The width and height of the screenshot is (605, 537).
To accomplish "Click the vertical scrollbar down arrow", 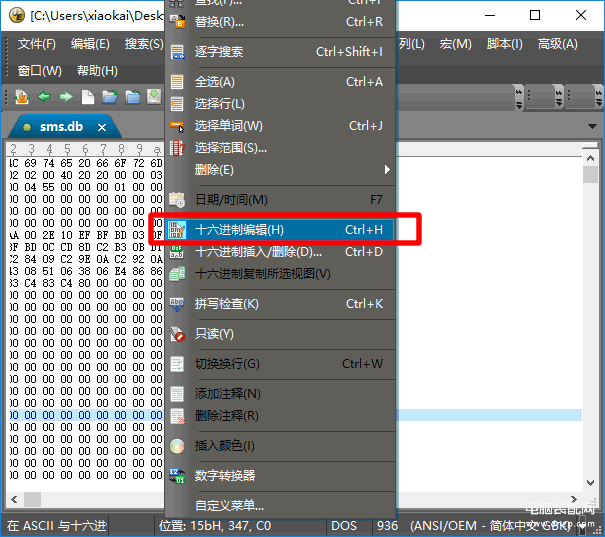I will (x=590, y=483).
